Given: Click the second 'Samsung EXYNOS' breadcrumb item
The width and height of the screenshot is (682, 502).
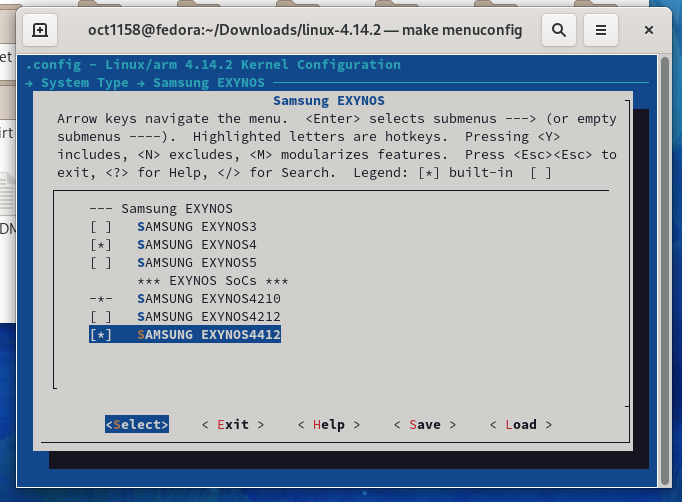Looking at the screenshot, I should tap(209, 83).
